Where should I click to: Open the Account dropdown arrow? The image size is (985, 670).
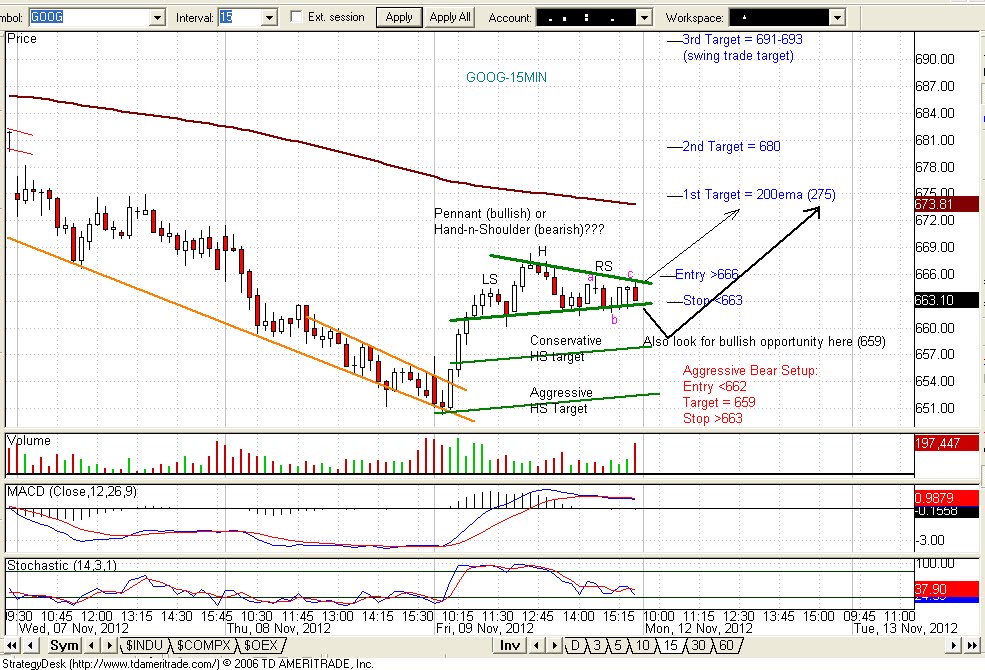pyautogui.click(x=644, y=18)
